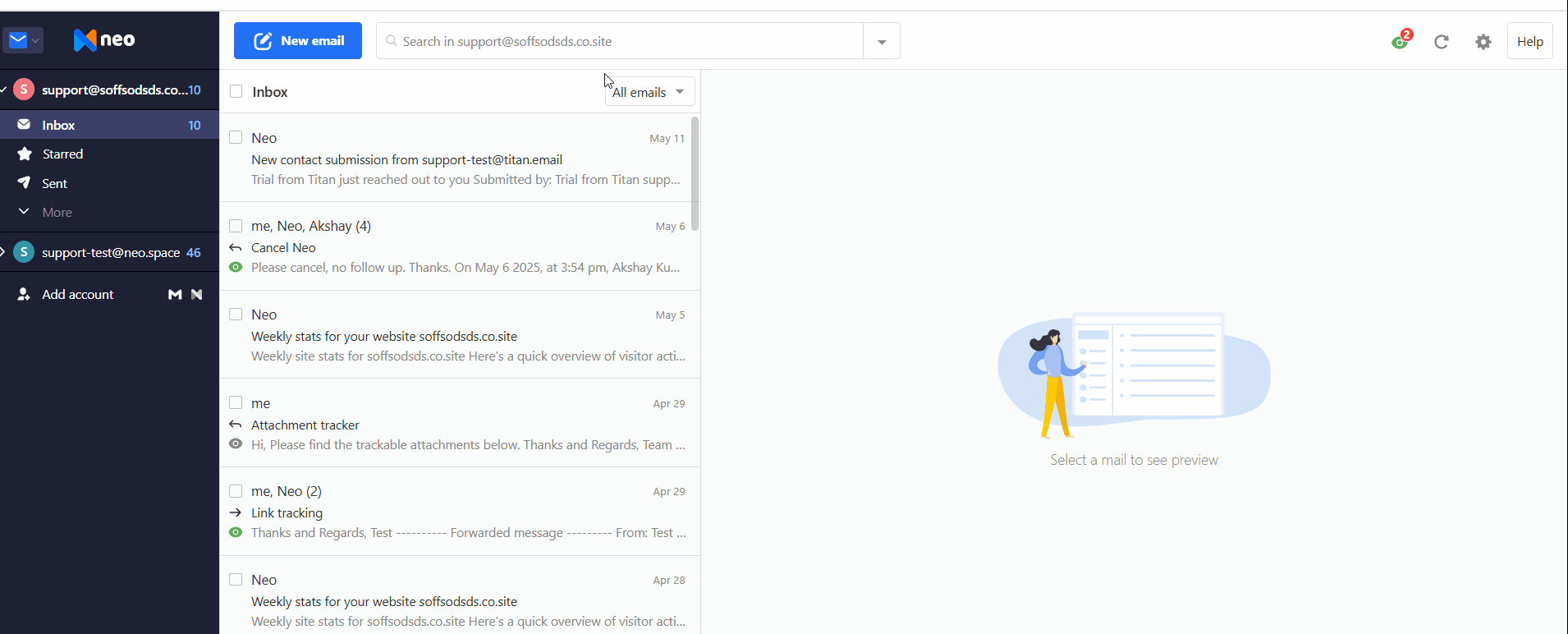Click the Add account person icon
Viewport: 1568px width, 634px height.
tap(24, 294)
